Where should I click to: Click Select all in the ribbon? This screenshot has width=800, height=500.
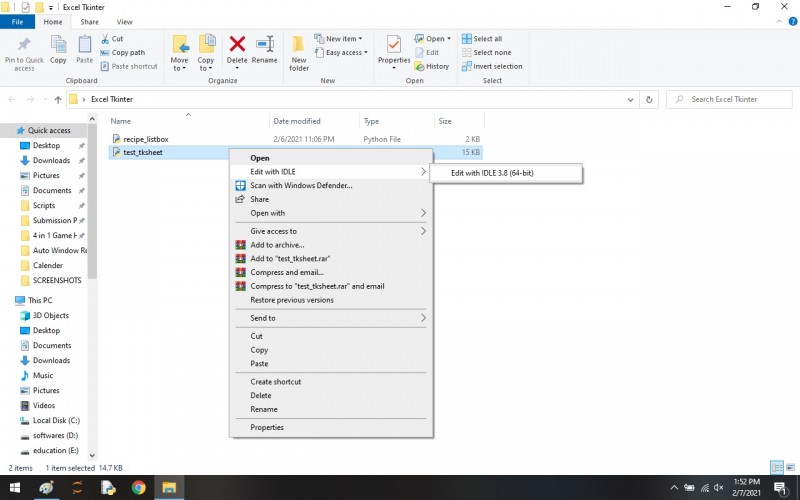coord(482,39)
